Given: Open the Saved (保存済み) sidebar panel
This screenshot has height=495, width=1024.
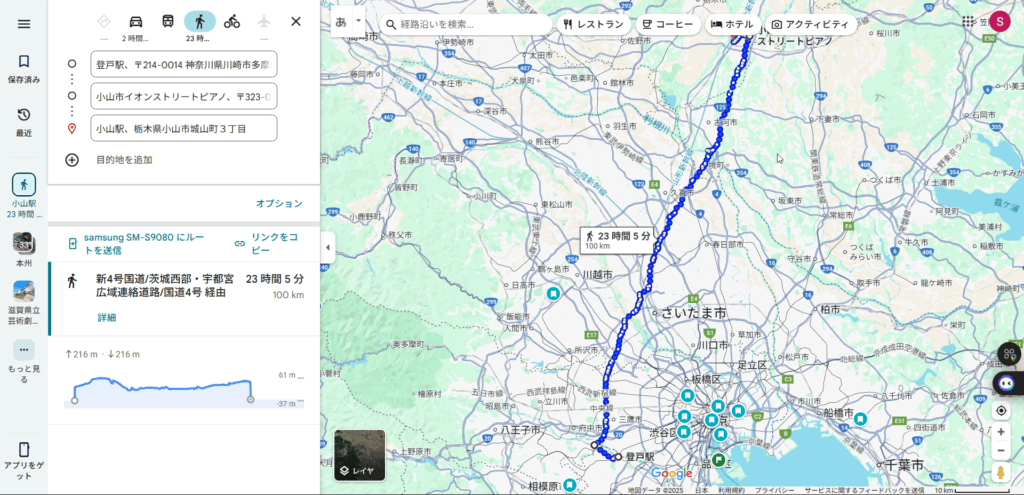Looking at the screenshot, I should click(24, 69).
